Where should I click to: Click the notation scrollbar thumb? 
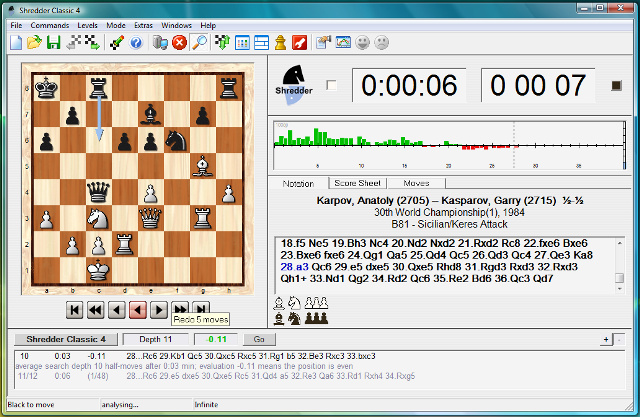620,278
